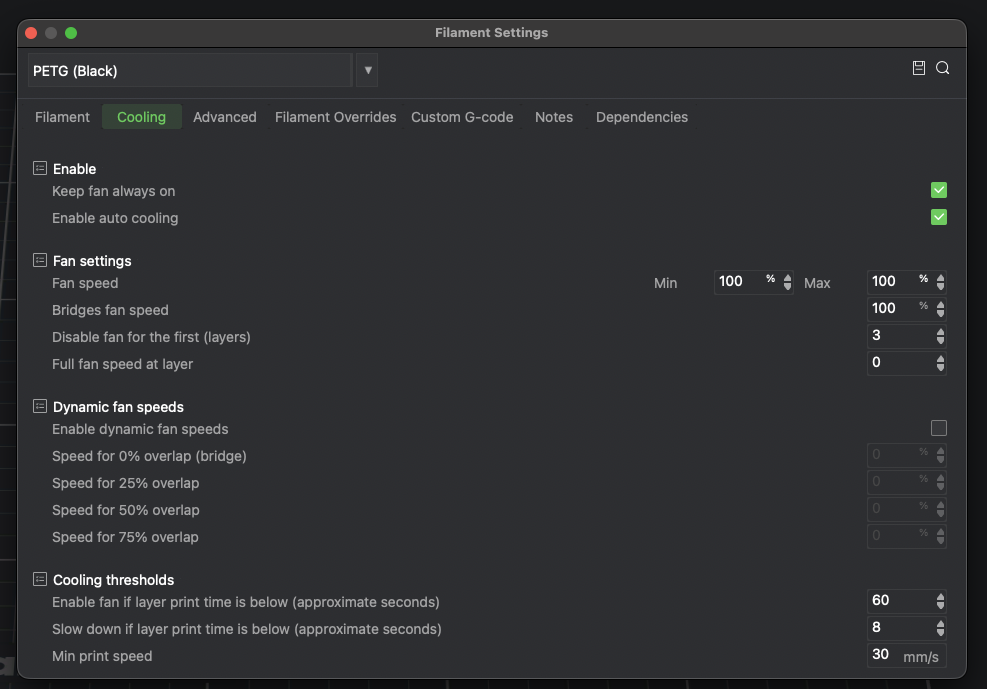987x689 pixels.
Task: Click the Enable auto cooling label
Action: click(115, 218)
